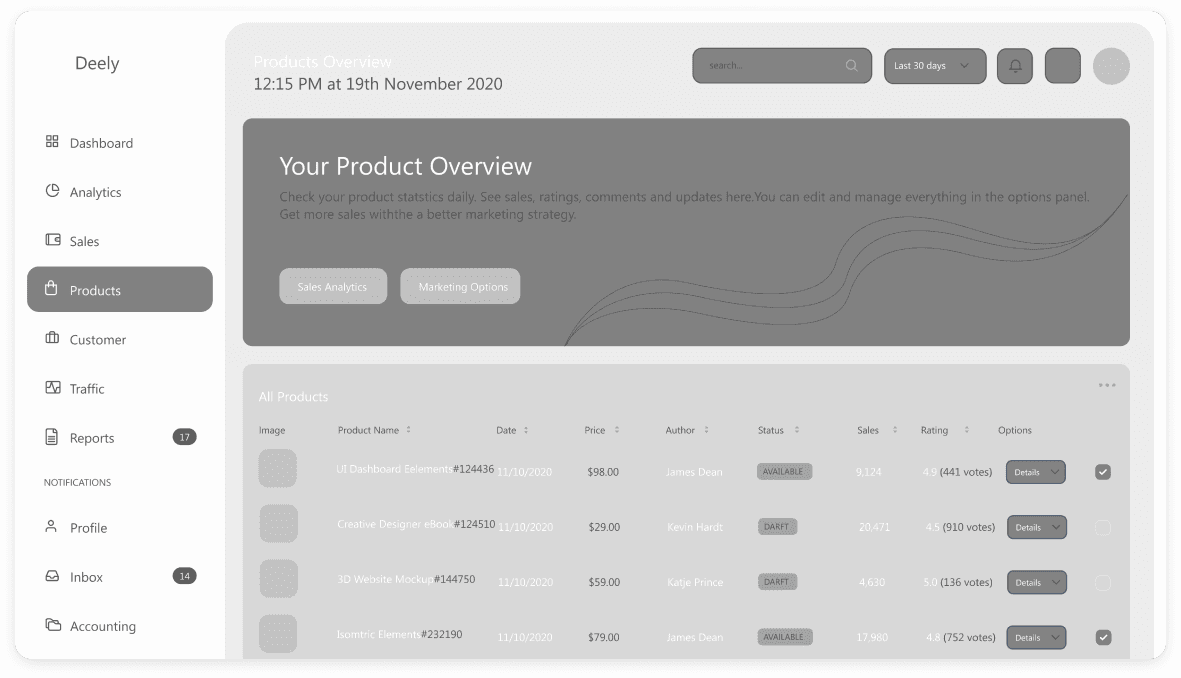This screenshot has height=678, width=1181.
Task: Open Inbox via its envelope icon
Action: pyautogui.click(x=53, y=576)
